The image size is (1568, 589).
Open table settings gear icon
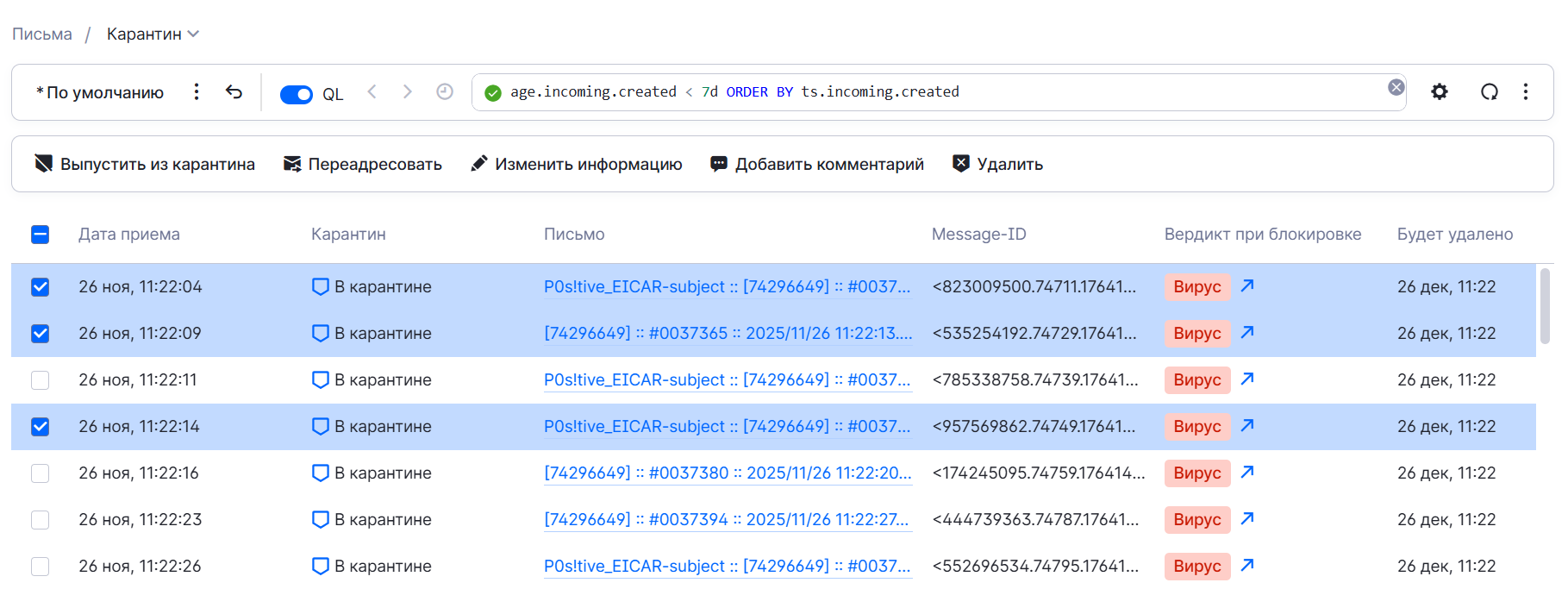[1439, 91]
